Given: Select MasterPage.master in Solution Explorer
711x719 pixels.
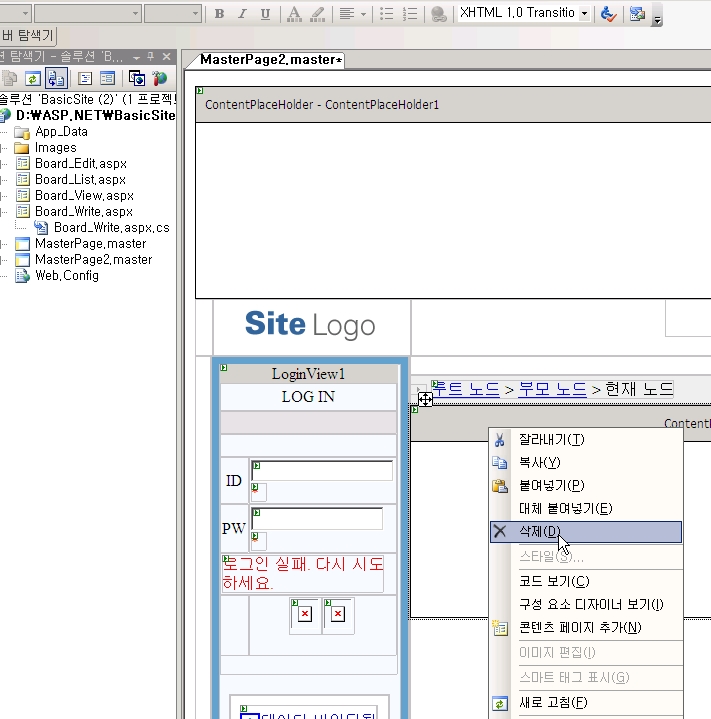Looking at the screenshot, I should click(90, 243).
